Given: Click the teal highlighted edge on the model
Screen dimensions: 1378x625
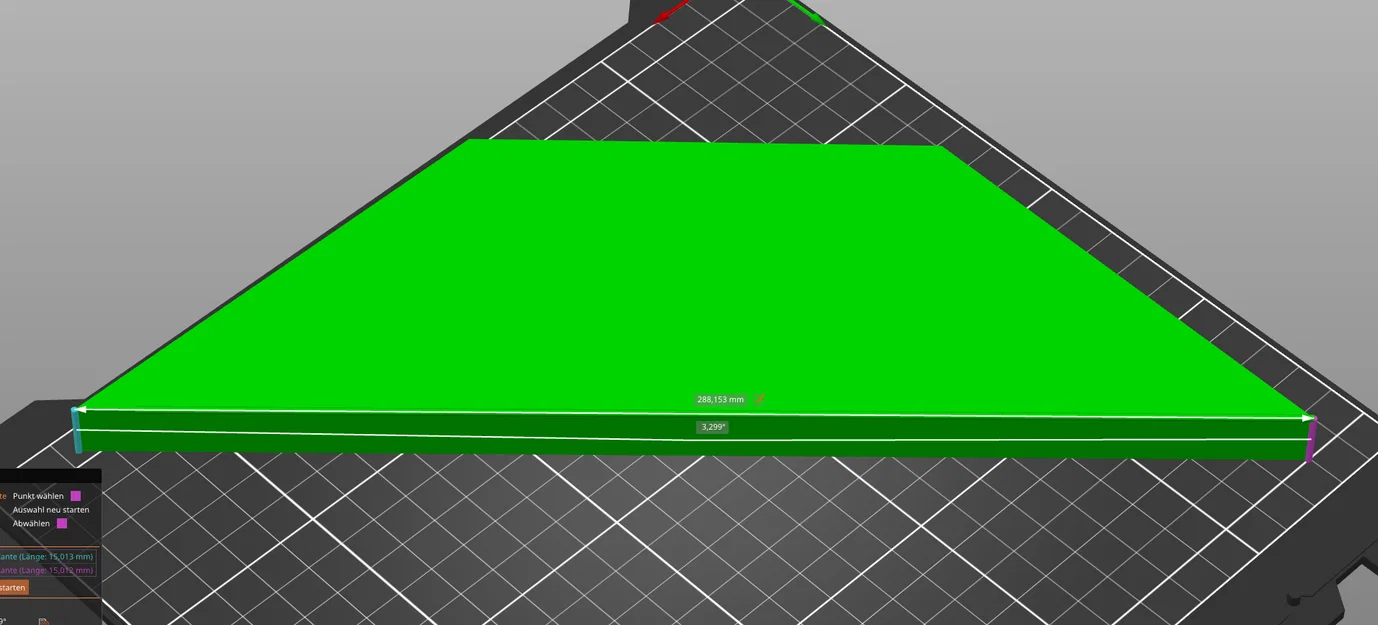Looking at the screenshot, I should click(x=76, y=429).
